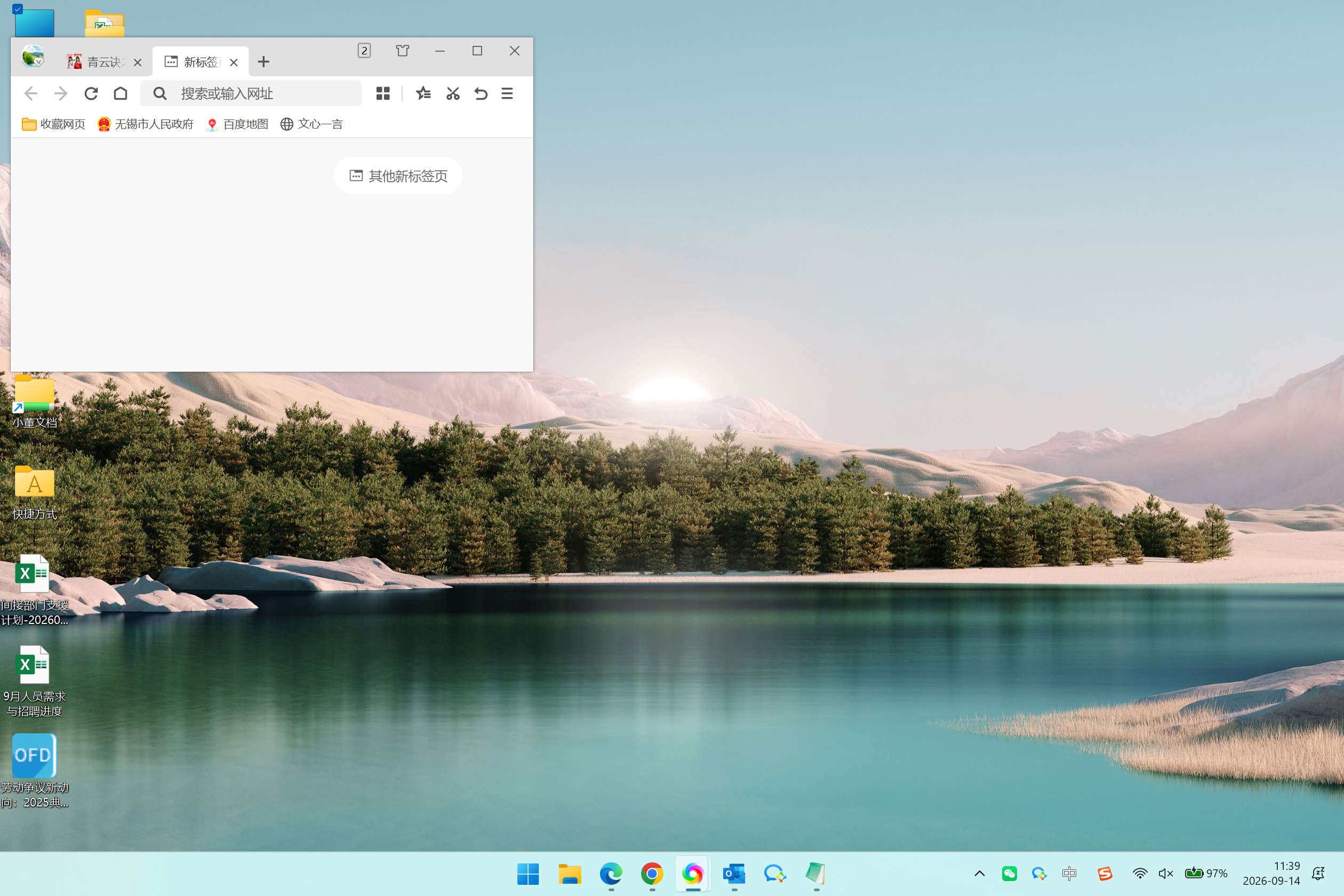Screen dimensions: 1344x896
Task: Open the clock showing 11:39
Action: pos(1271,873)
